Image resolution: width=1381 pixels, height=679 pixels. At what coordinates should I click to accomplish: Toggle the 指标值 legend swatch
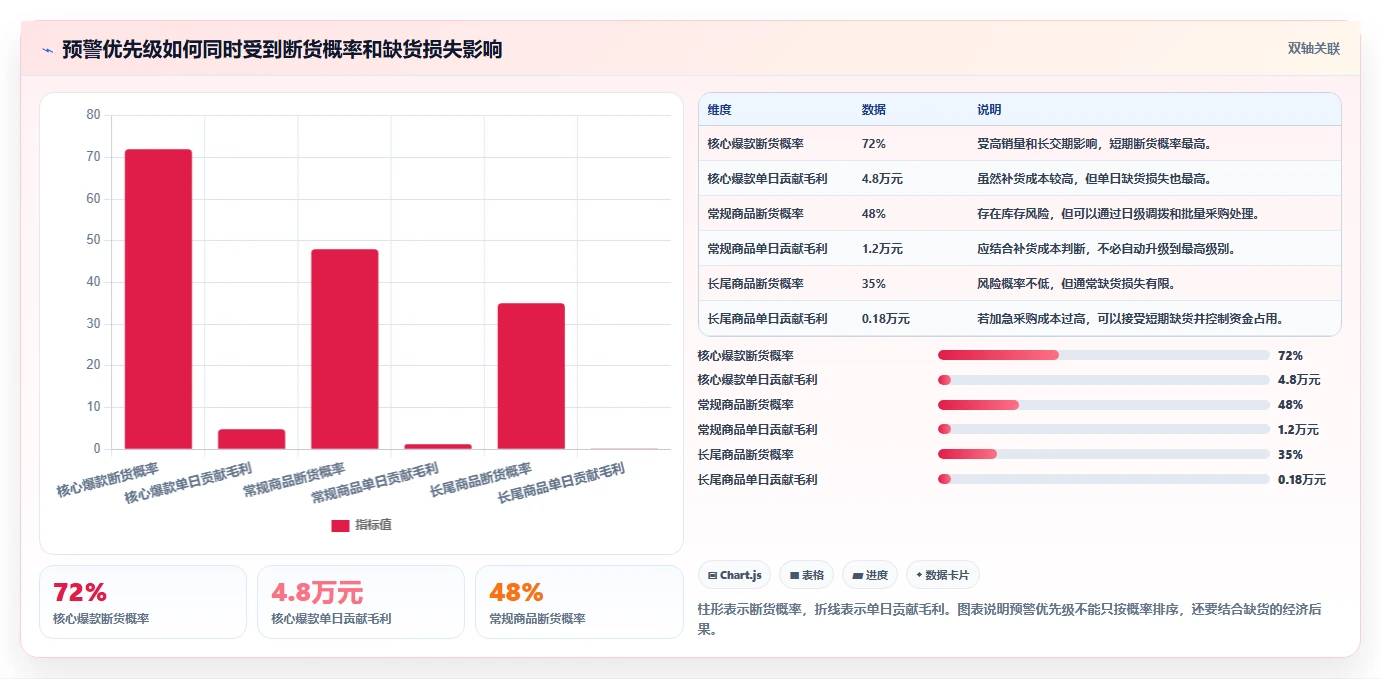[340, 525]
